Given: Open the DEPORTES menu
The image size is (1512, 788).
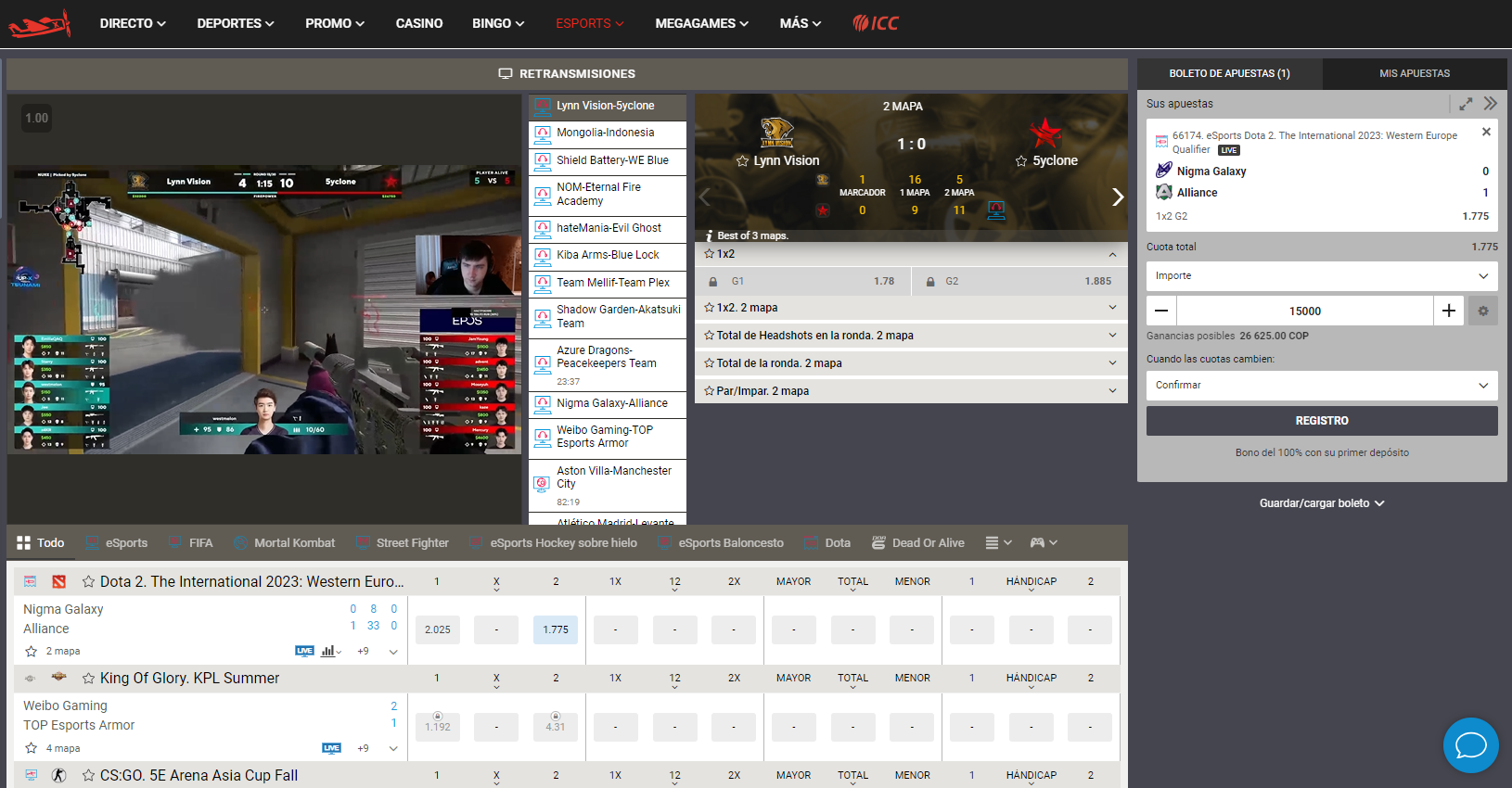Looking at the screenshot, I should coord(236,23).
